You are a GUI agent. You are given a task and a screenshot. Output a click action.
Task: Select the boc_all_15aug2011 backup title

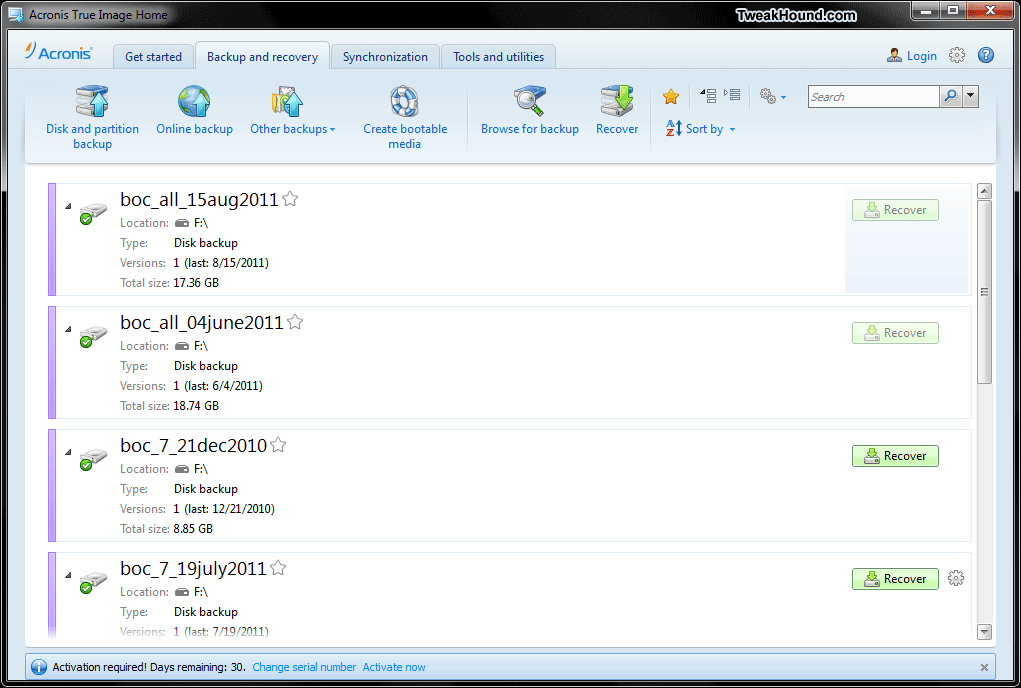tap(199, 199)
